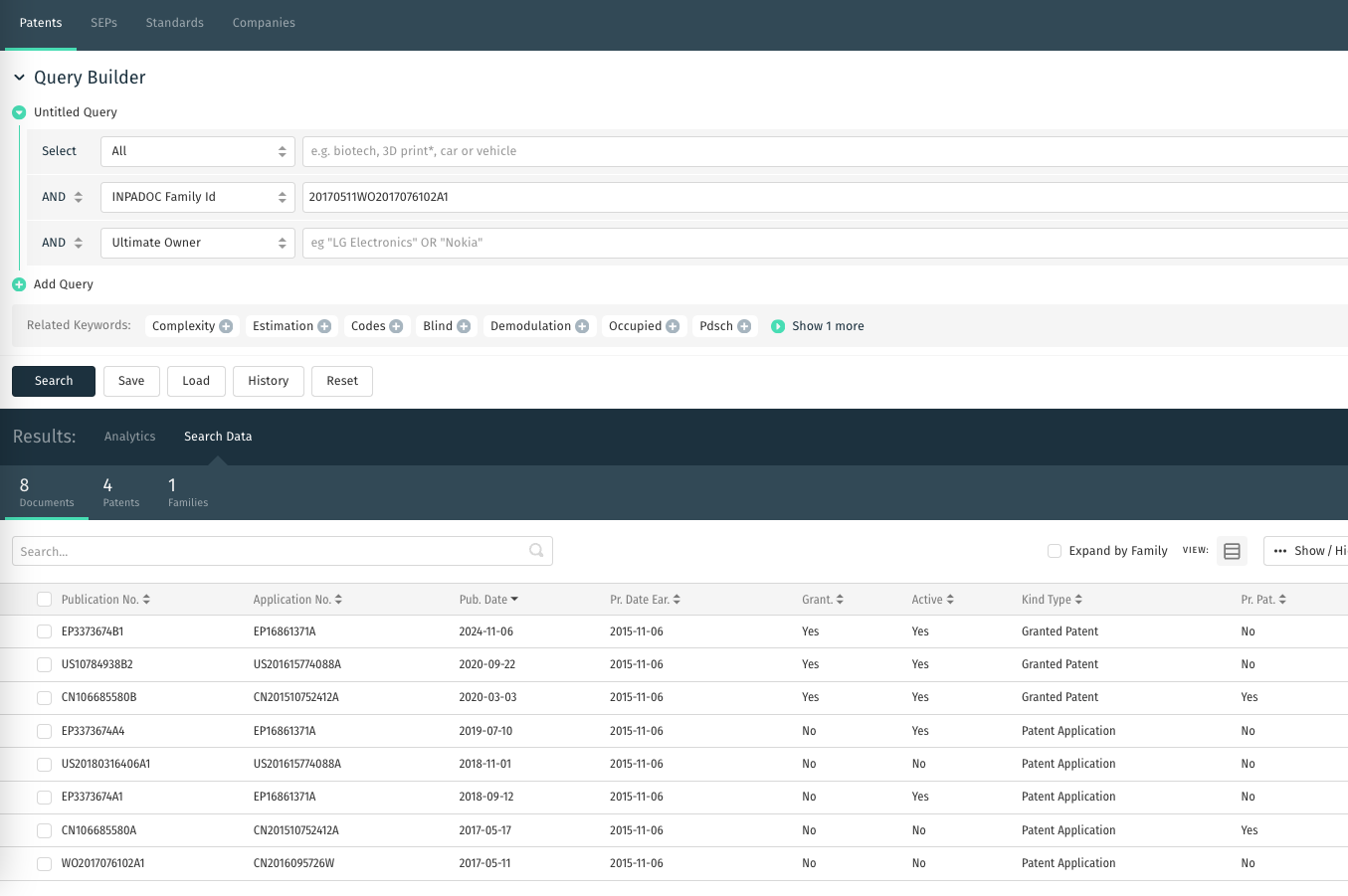This screenshot has width=1348, height=896.
Task: Sort by Active column arrows
Action: point(950,600)
